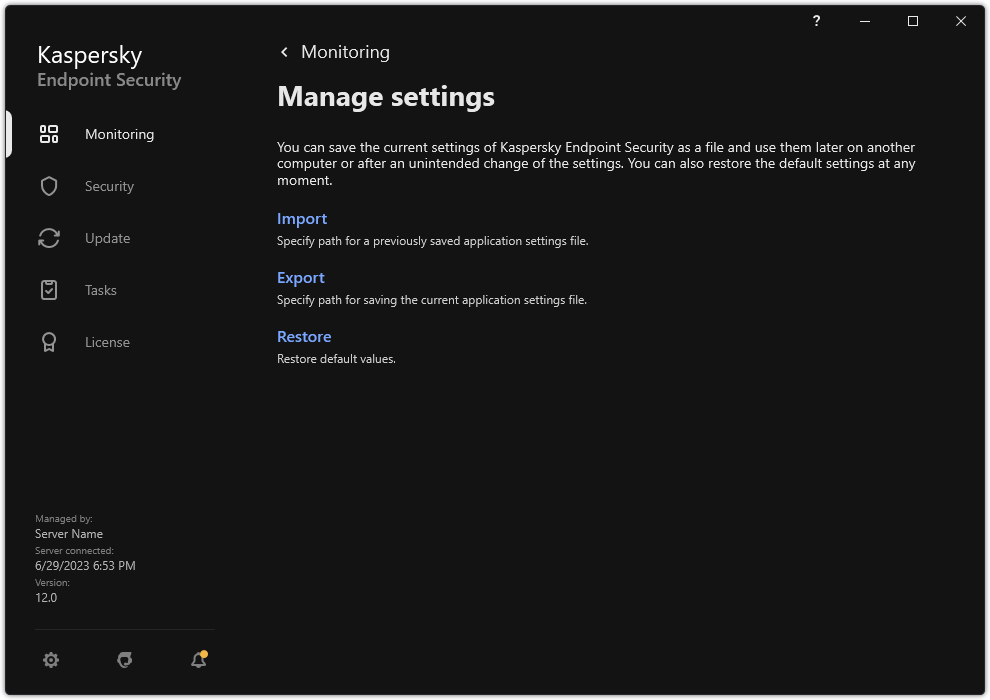
Task: Minimize the Kaspersky window
Action: coord(862,21)
